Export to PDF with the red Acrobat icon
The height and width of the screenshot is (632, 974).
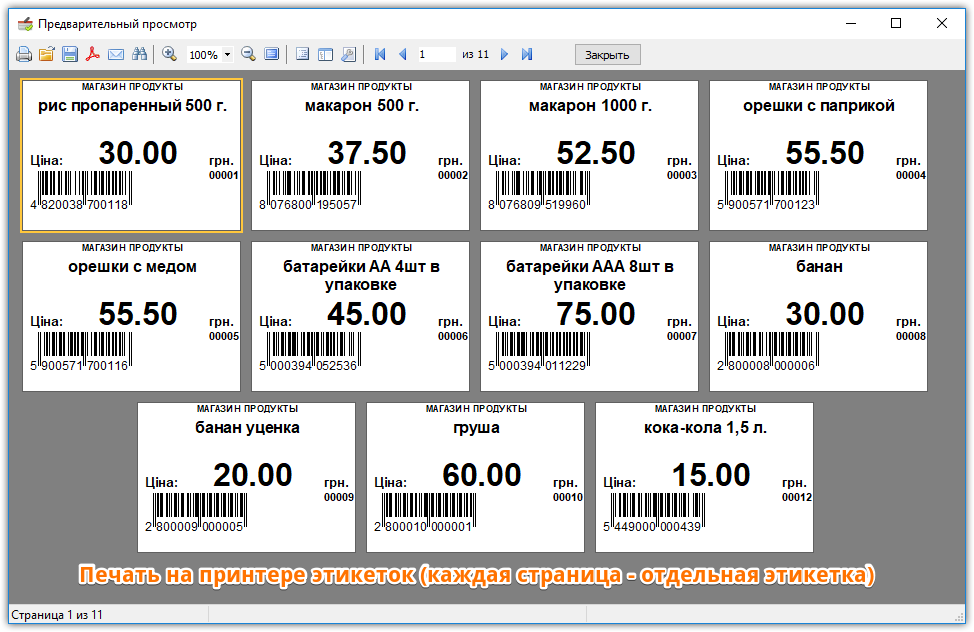click(x=93, y=55)
